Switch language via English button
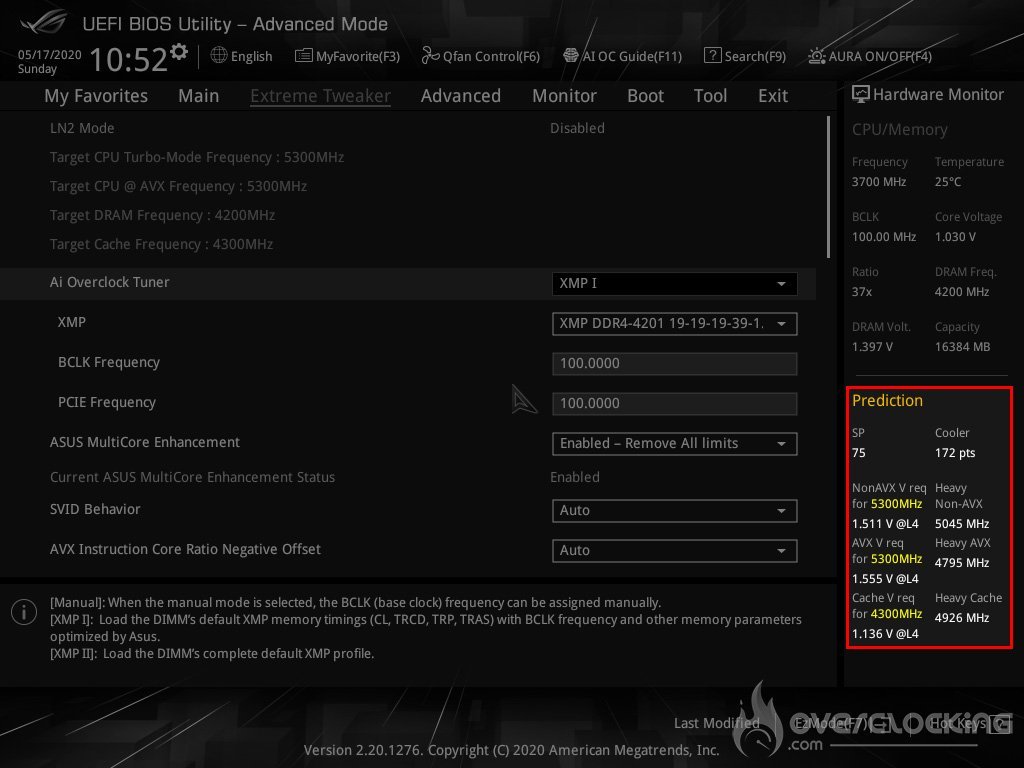The image size is (1024, 768). coord(251,56)
